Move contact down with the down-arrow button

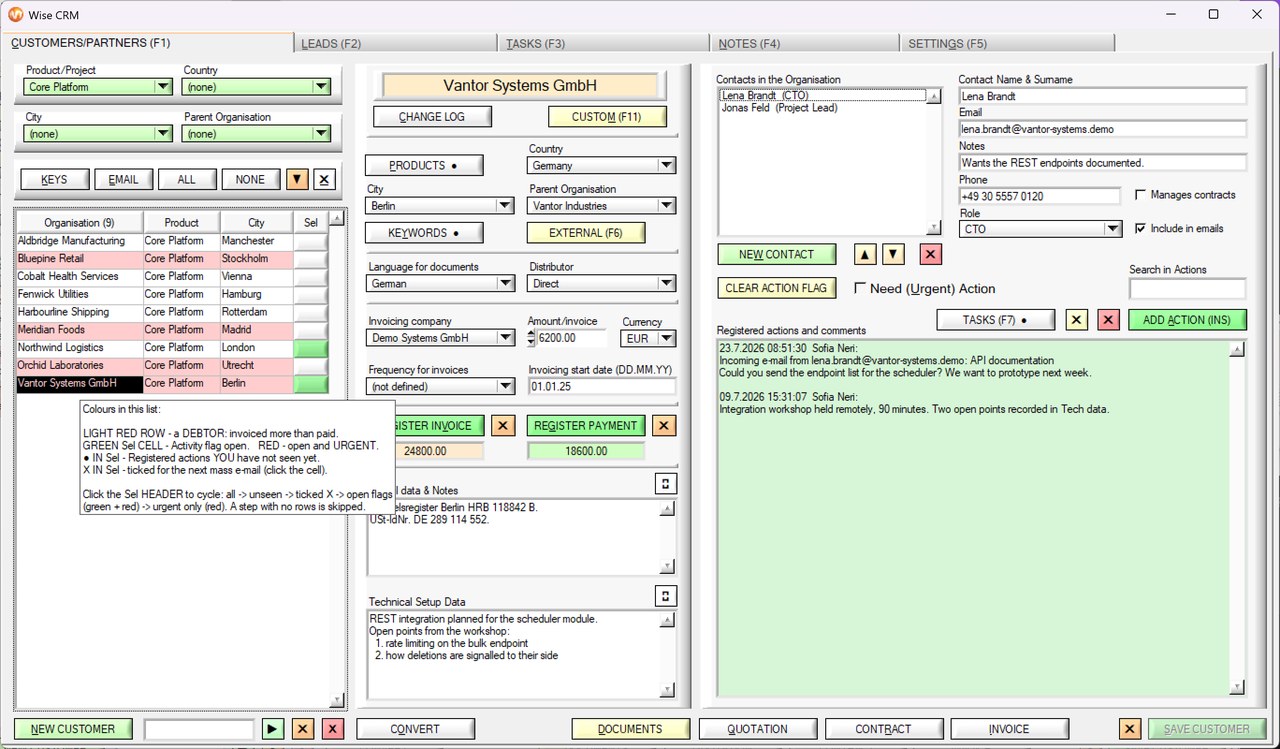893,254
